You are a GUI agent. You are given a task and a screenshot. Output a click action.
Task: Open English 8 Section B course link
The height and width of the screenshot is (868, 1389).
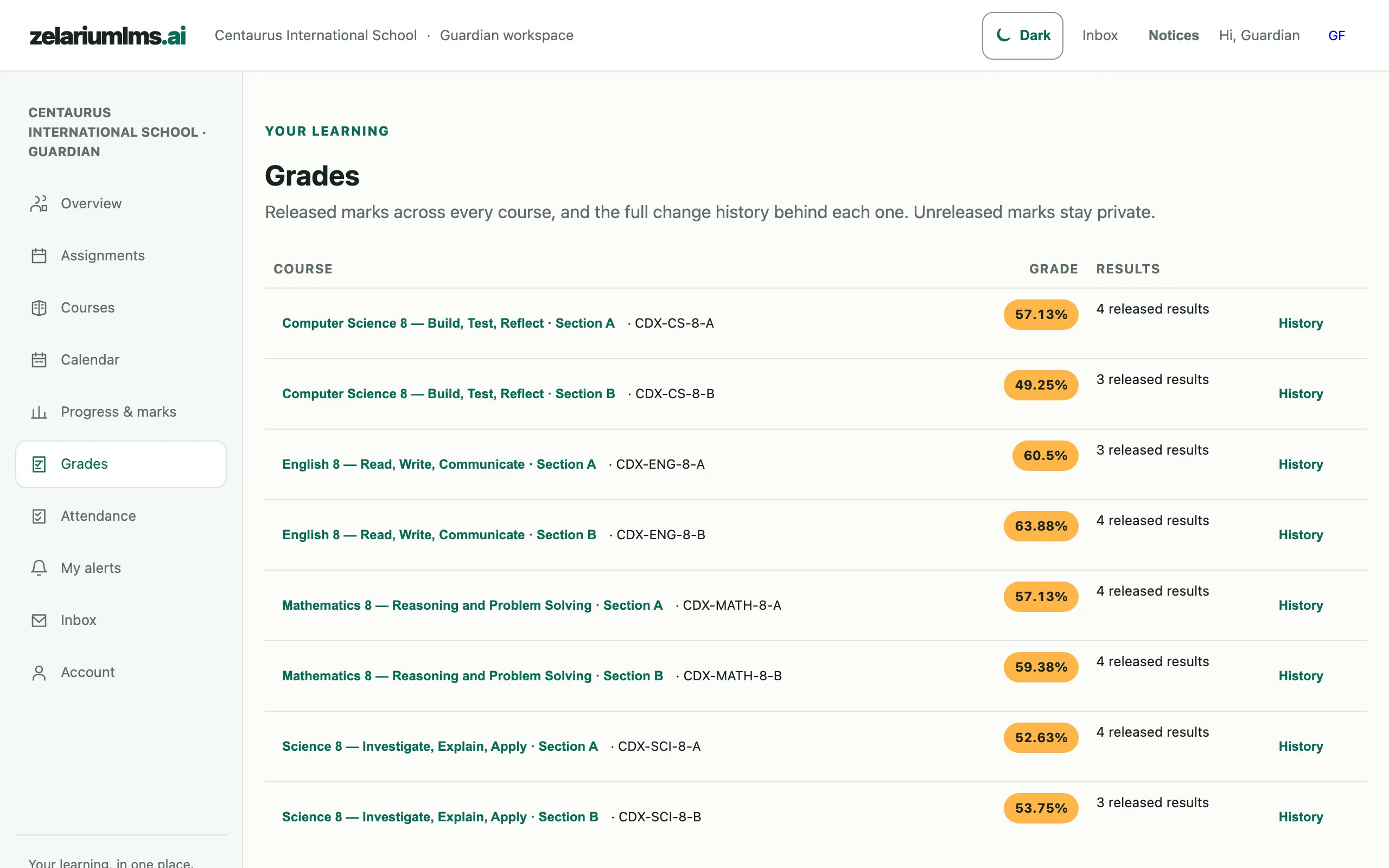(x=439, y=535)
